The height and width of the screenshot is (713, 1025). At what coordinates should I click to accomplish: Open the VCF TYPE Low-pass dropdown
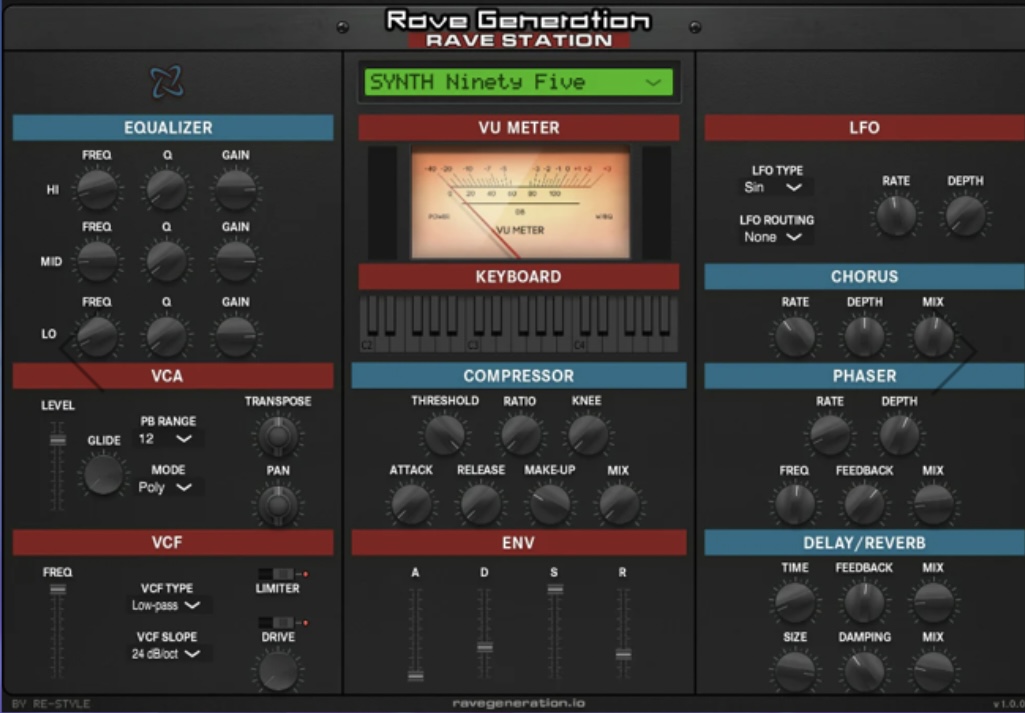click(167, 605)
